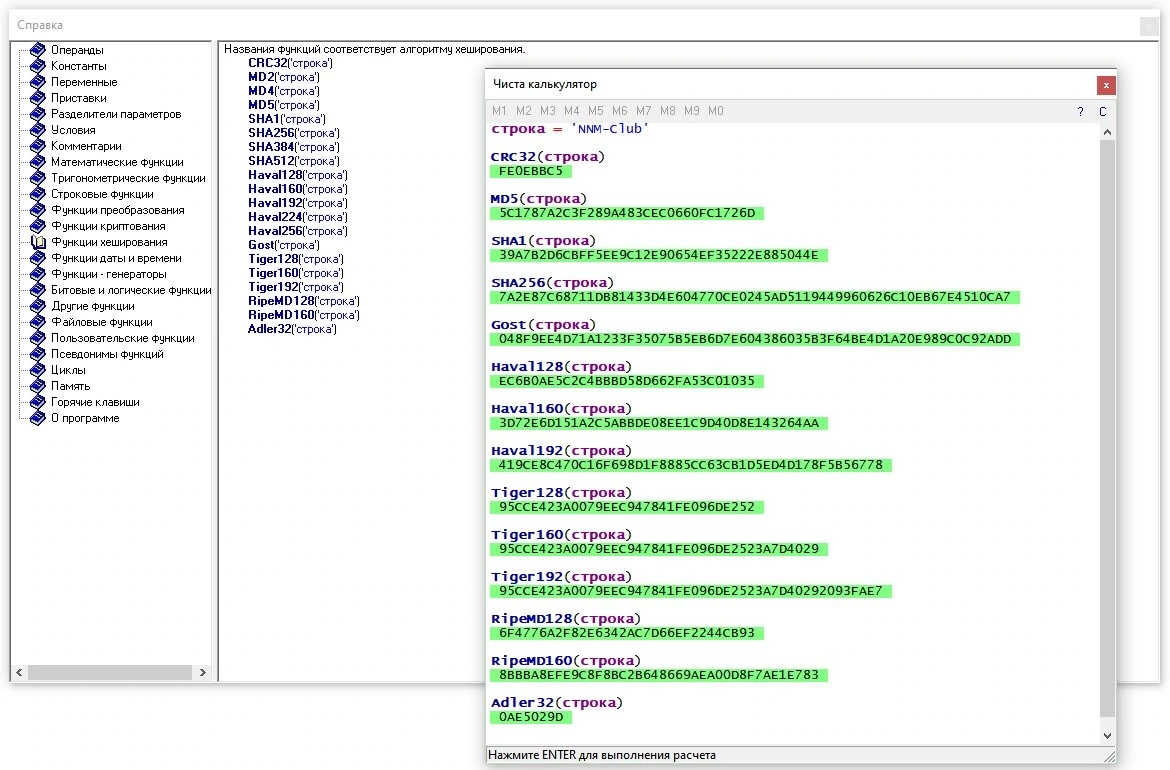
Task: Click the book icon next to Память
Action: [x=37, y=386]
